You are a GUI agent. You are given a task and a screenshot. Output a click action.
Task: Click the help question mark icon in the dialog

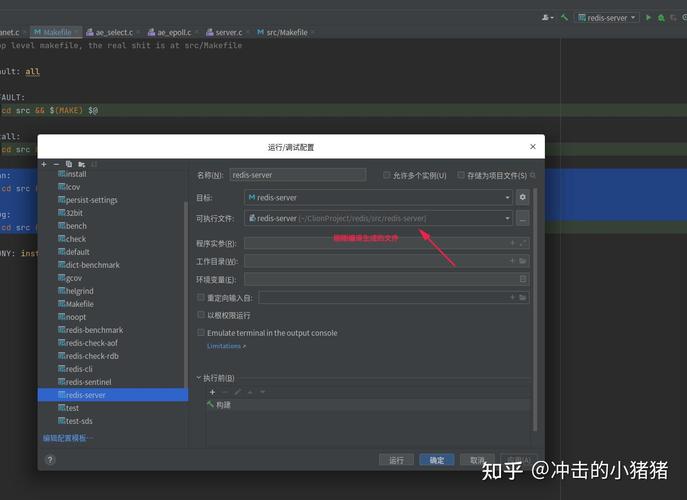click(x=50, y=460)
